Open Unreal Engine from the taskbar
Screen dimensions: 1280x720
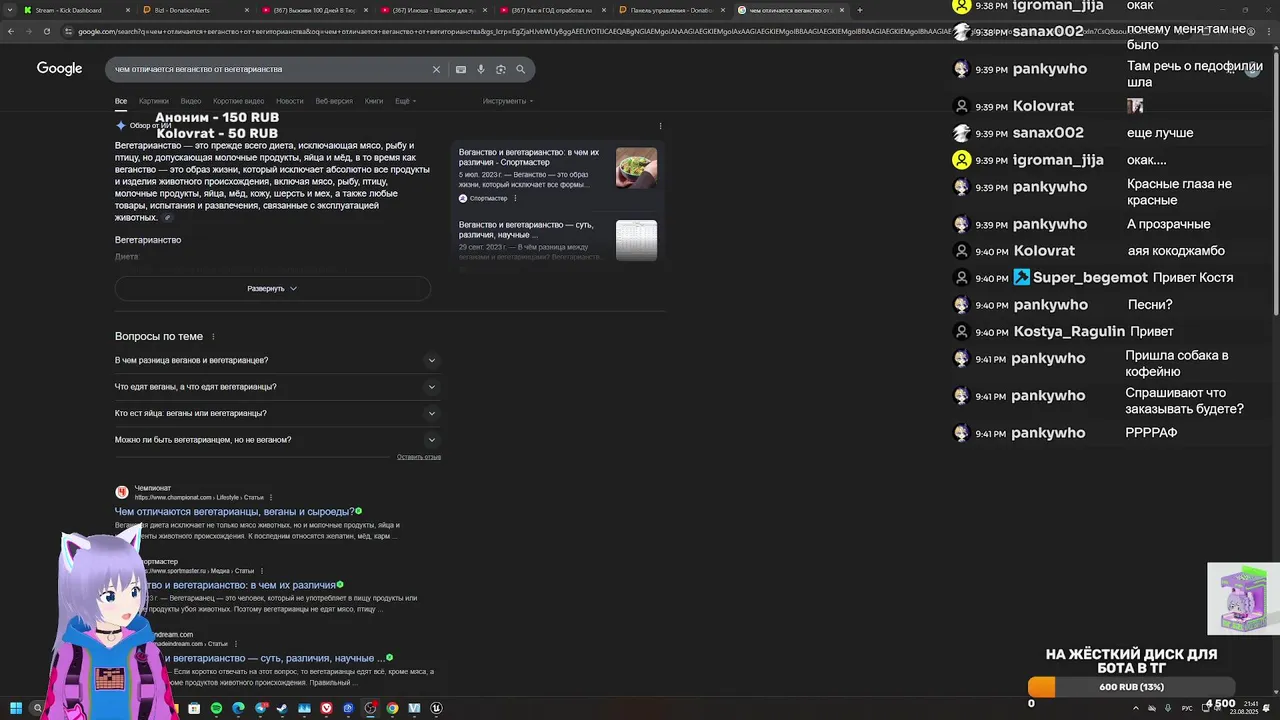tap(436, 708)
